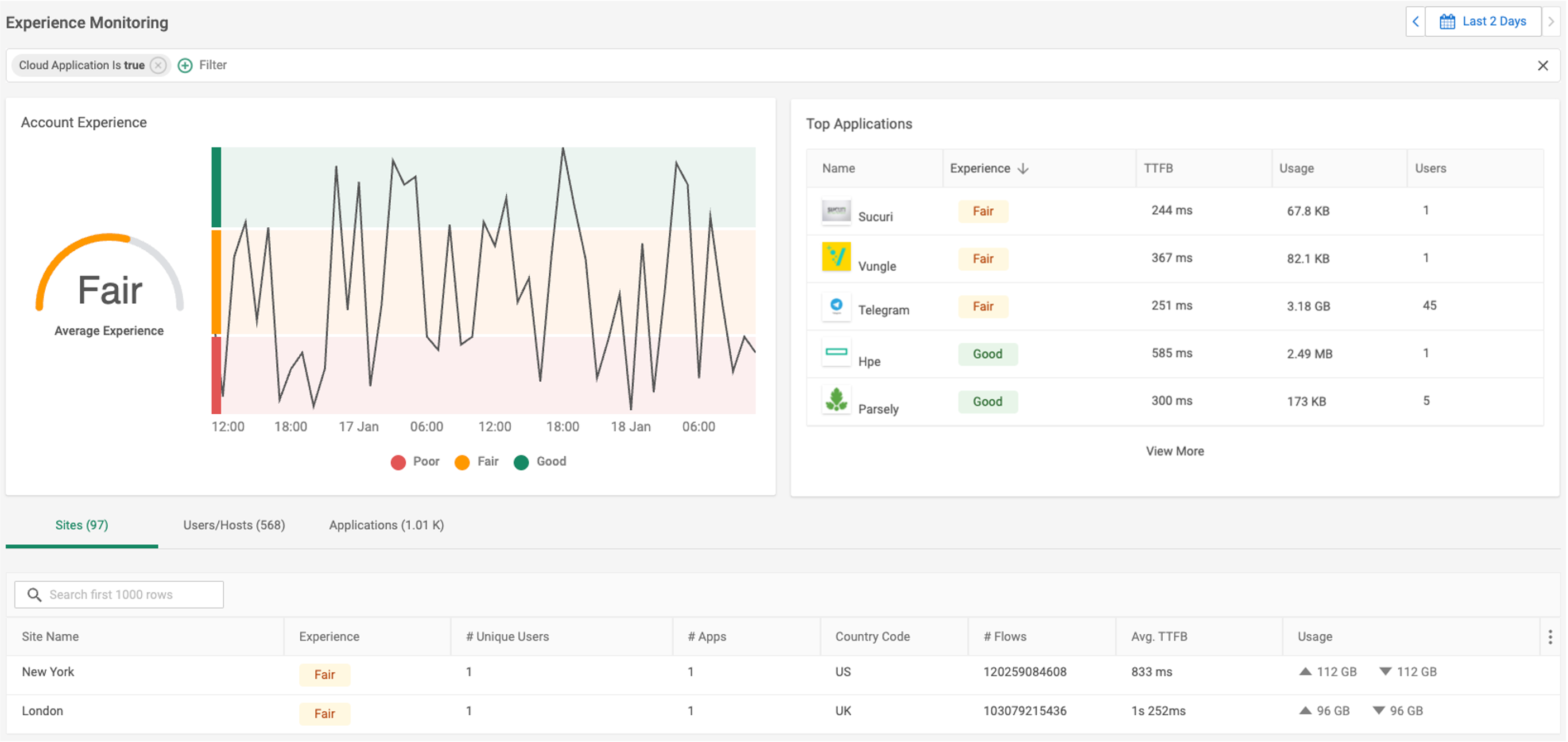Click the Telegram application icon
1568x742 pixels.
click(836, 307)
